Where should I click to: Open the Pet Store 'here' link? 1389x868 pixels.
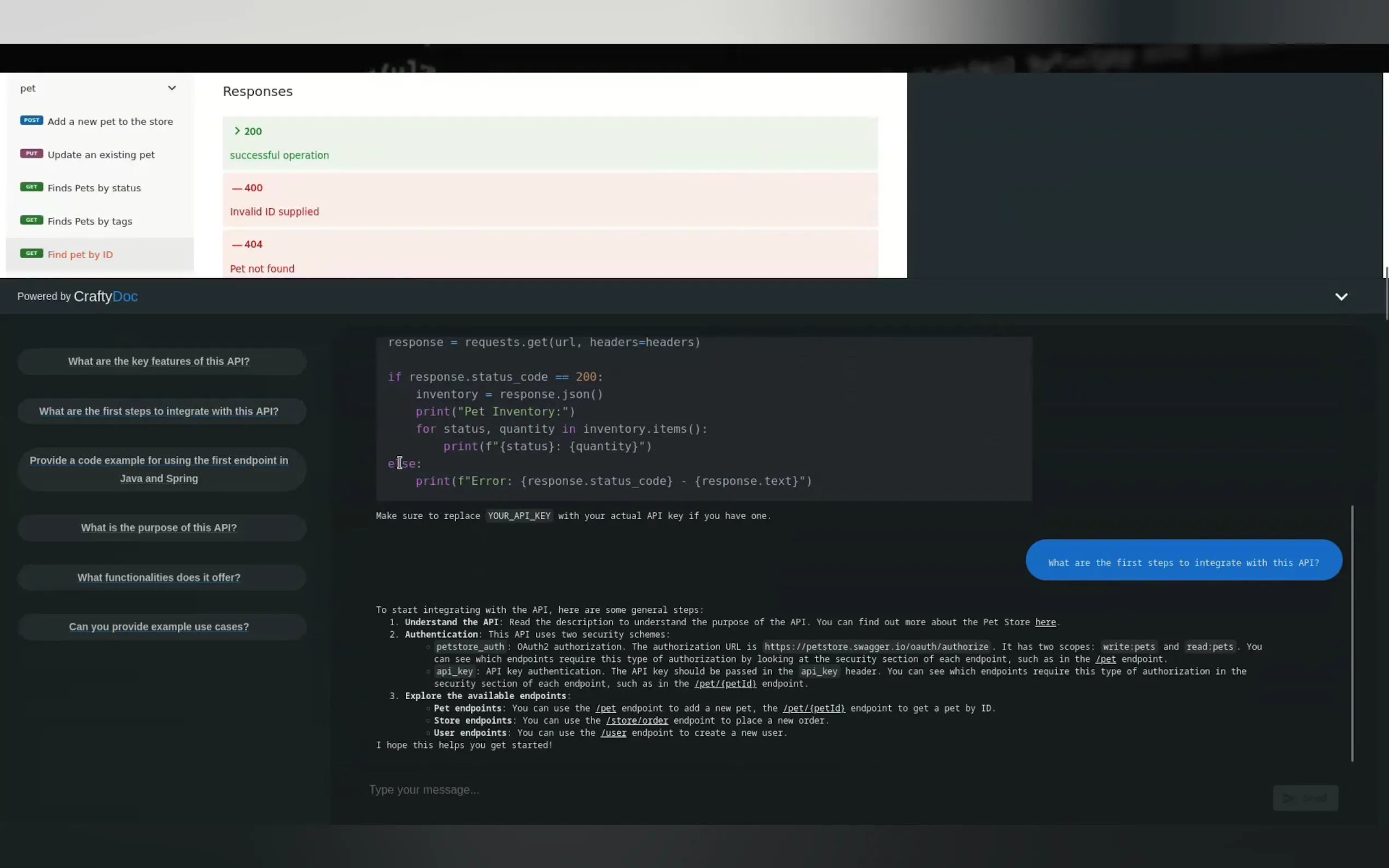click(1045, 622)
